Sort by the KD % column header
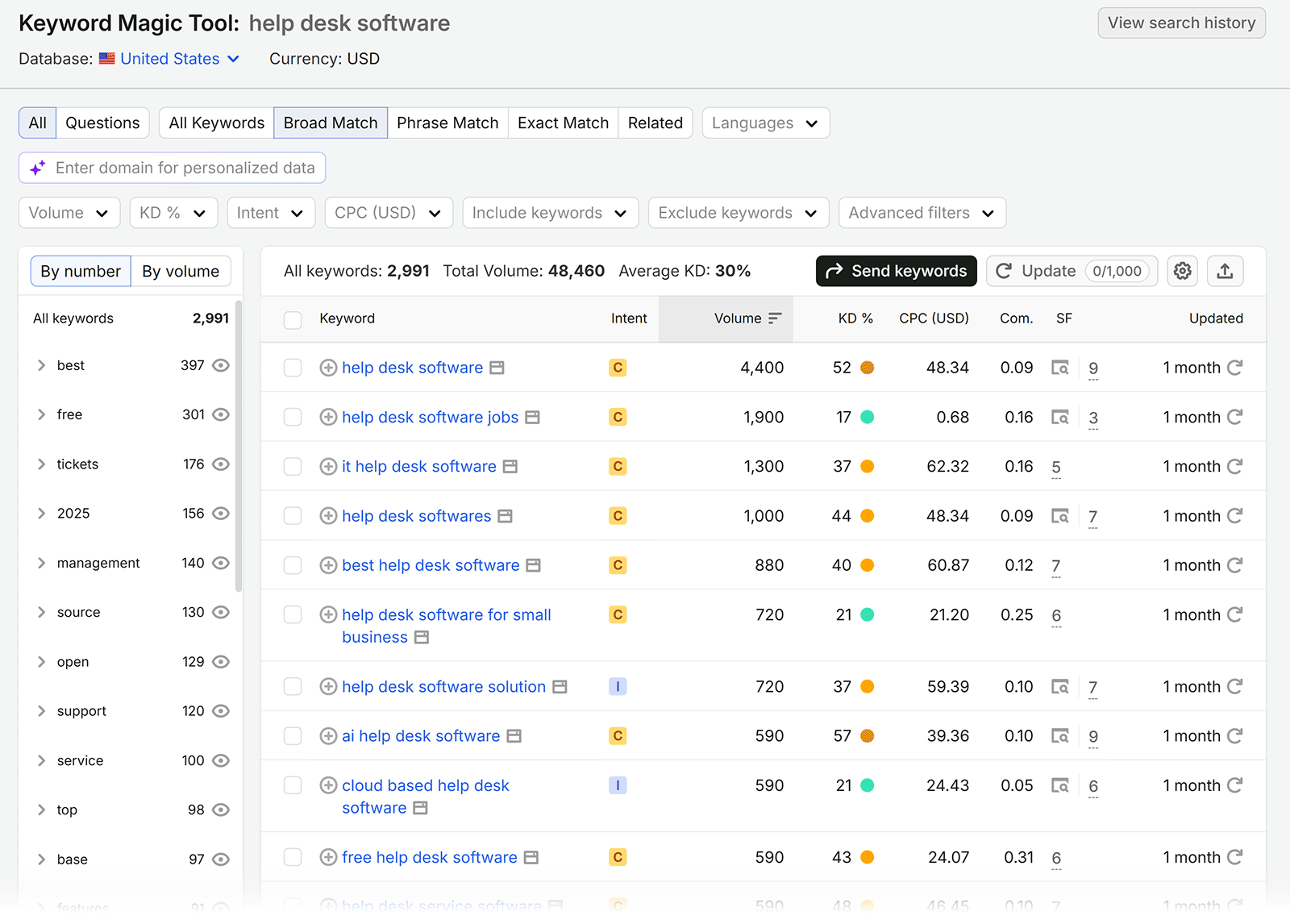1290x924 pixels. coord(855,318)
